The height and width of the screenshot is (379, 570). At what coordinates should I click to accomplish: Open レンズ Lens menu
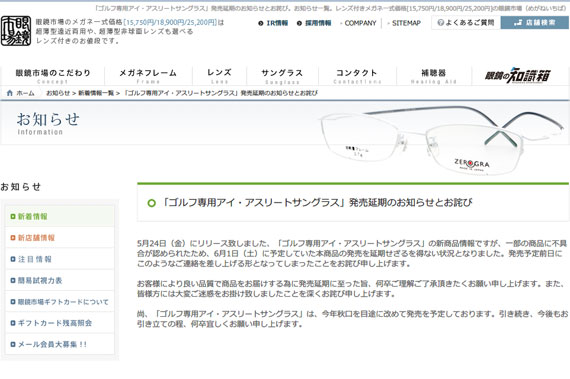pyautogui.click(x=219, y=76)
